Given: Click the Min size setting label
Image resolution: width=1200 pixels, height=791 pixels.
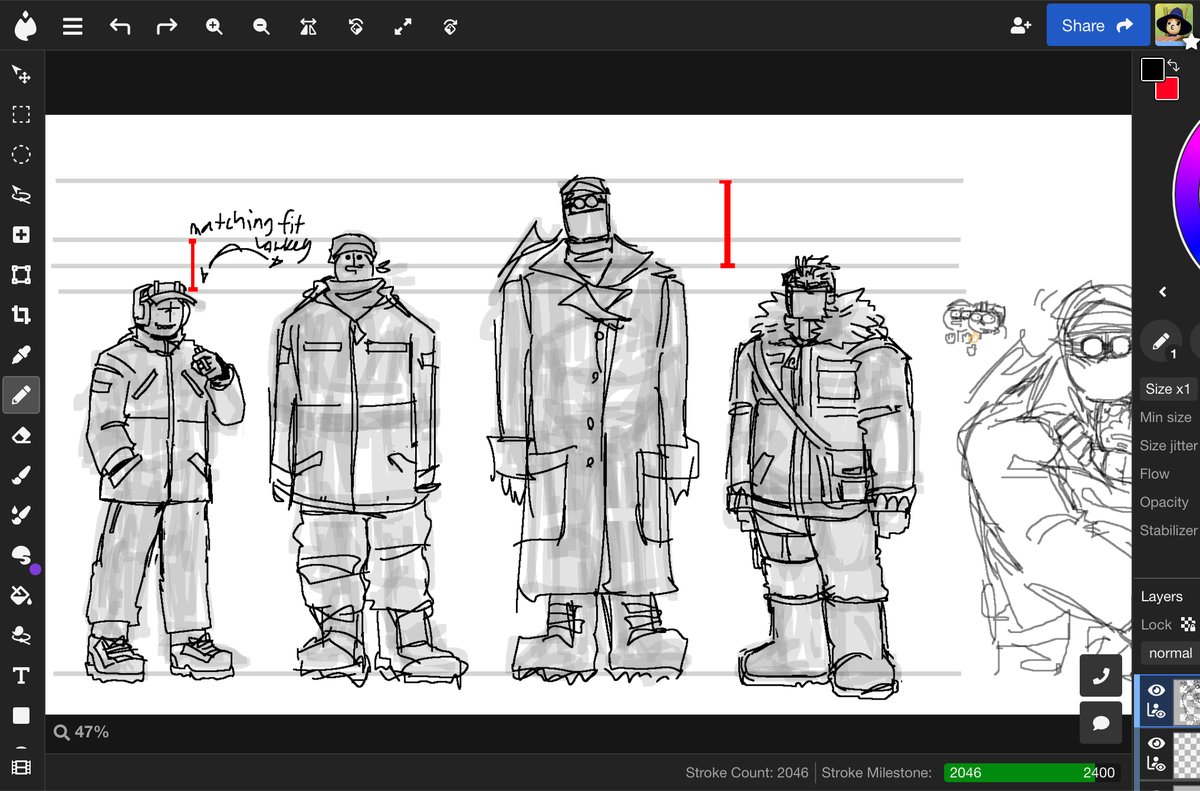Looking at the screenshot, I should [1166, 417].
